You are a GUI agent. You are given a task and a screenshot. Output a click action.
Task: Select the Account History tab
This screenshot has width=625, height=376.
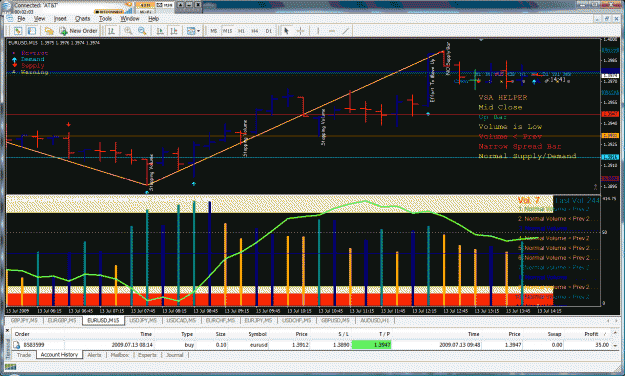(x=59, y=354)
